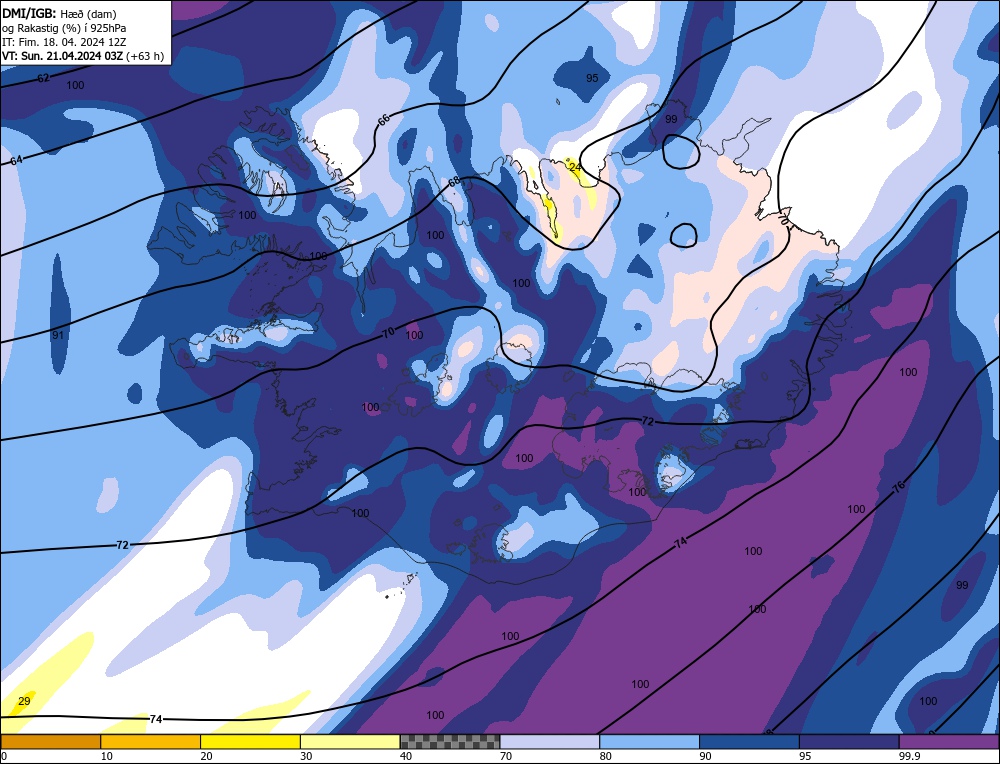Click the navy 95–99.9 legend swatch
The height and width of the screenshot is (764, 1000).
pyautogui.click(x=849, y=741)
